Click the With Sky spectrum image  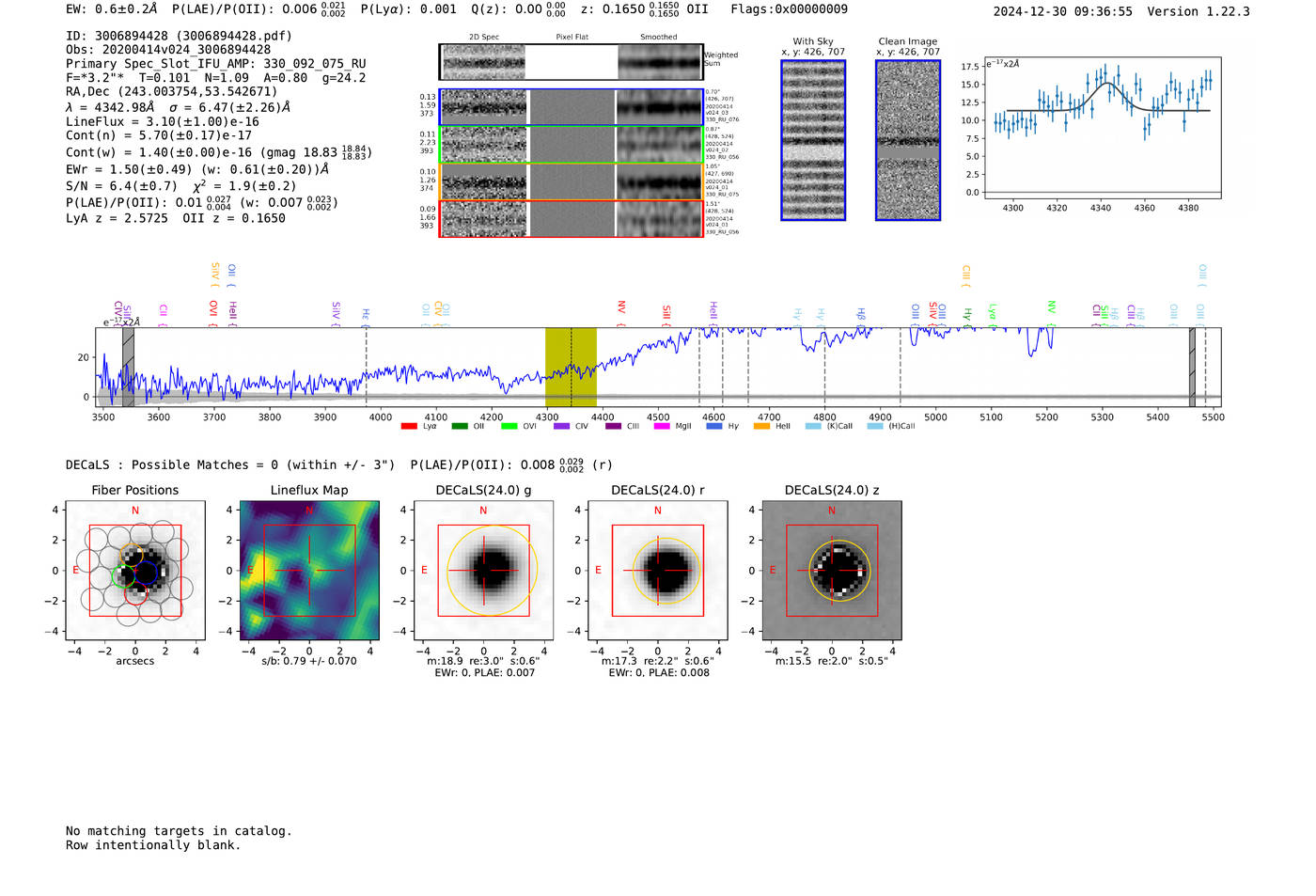813,140
